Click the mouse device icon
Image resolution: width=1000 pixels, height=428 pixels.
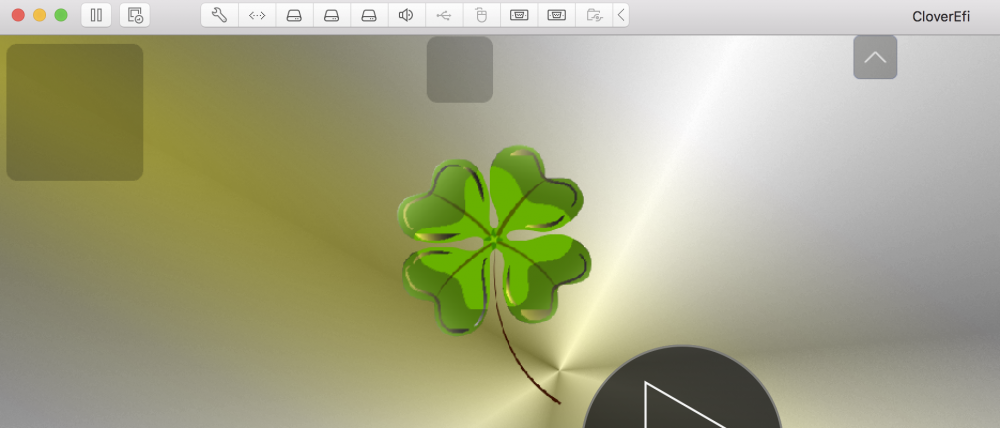[482, 15]
